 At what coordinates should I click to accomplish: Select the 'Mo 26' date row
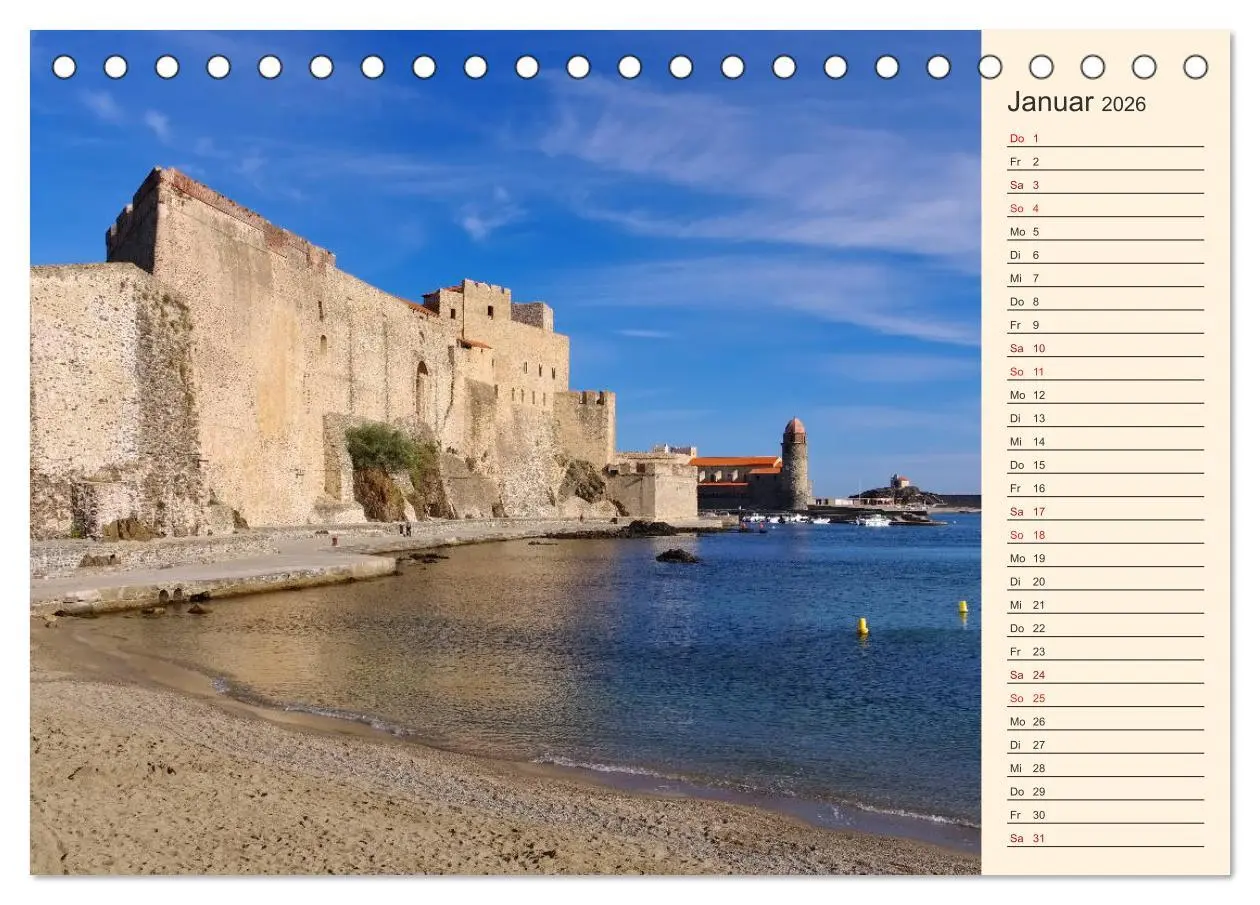1105,721
